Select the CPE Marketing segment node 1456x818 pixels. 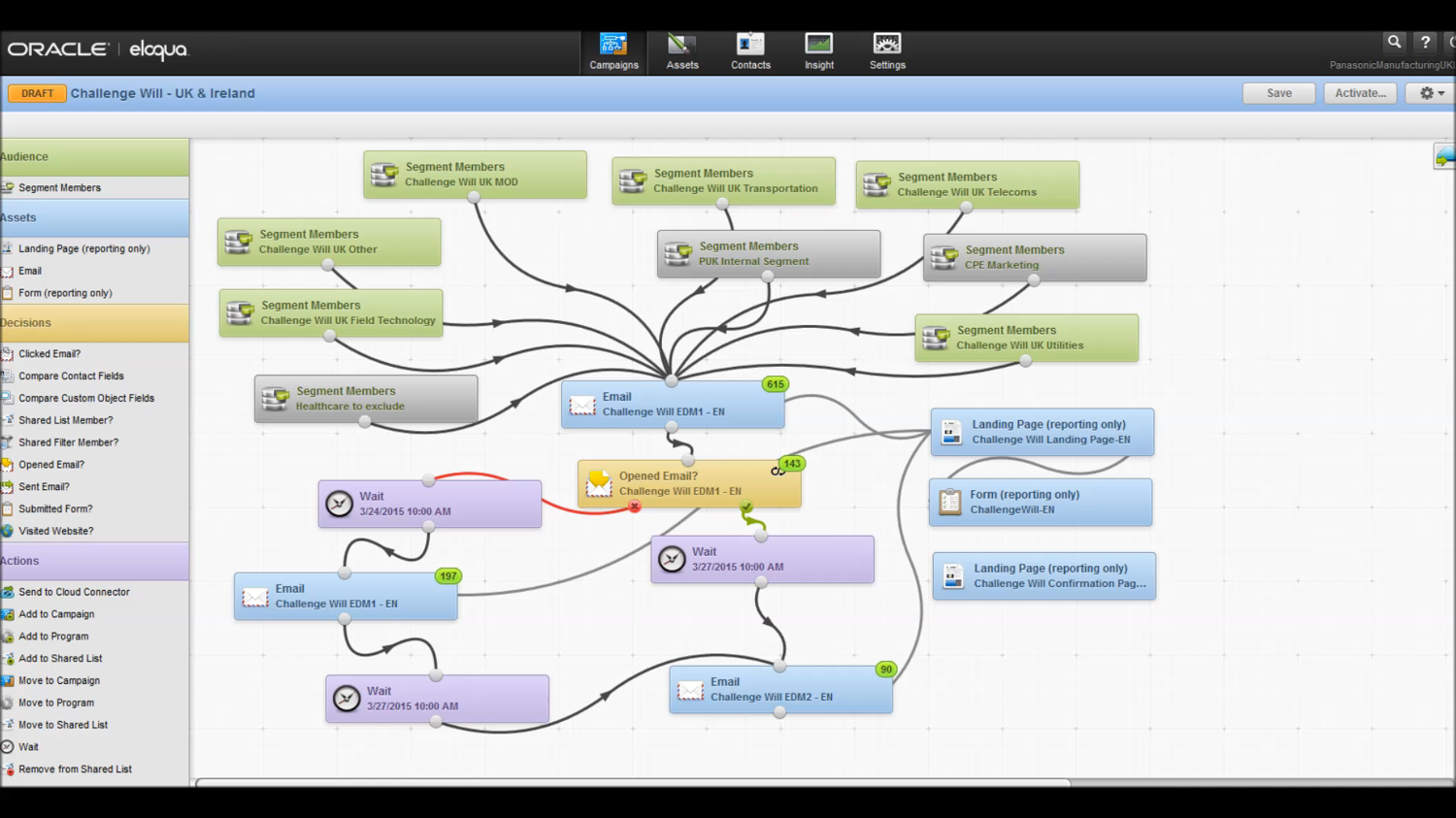tap(1035, 257)
